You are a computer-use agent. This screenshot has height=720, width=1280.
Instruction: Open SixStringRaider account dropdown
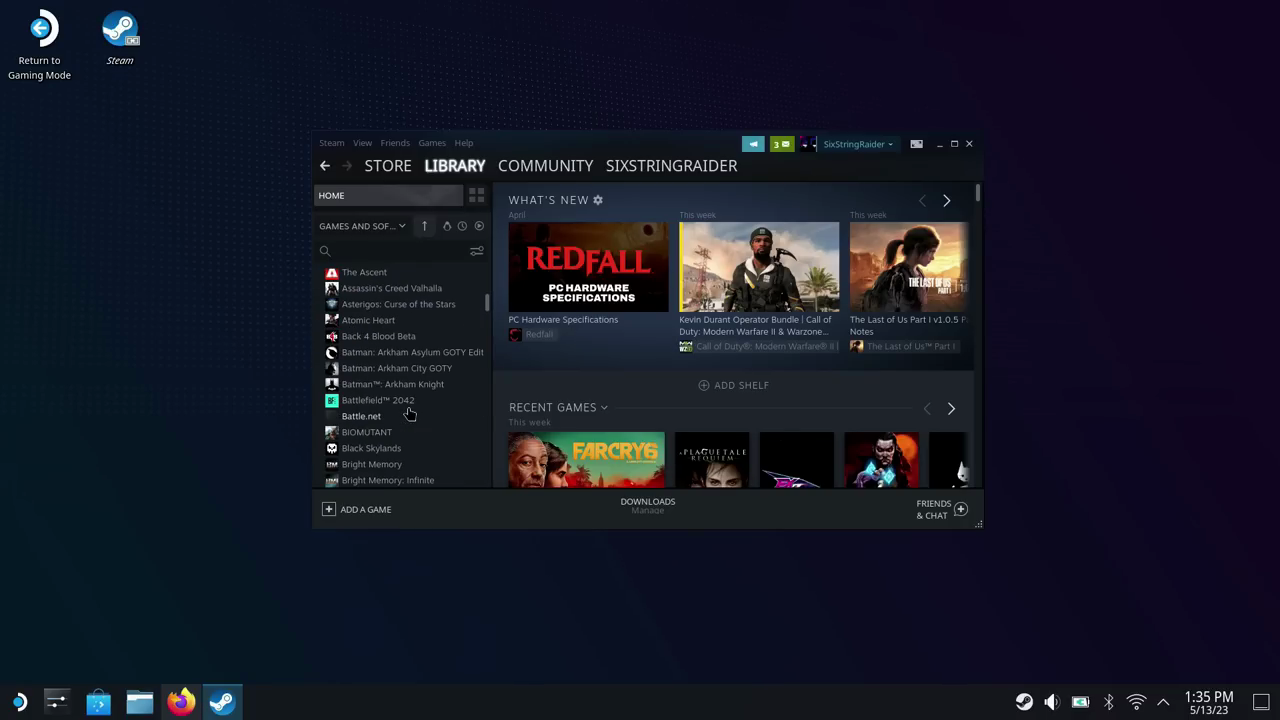(858, 144)
